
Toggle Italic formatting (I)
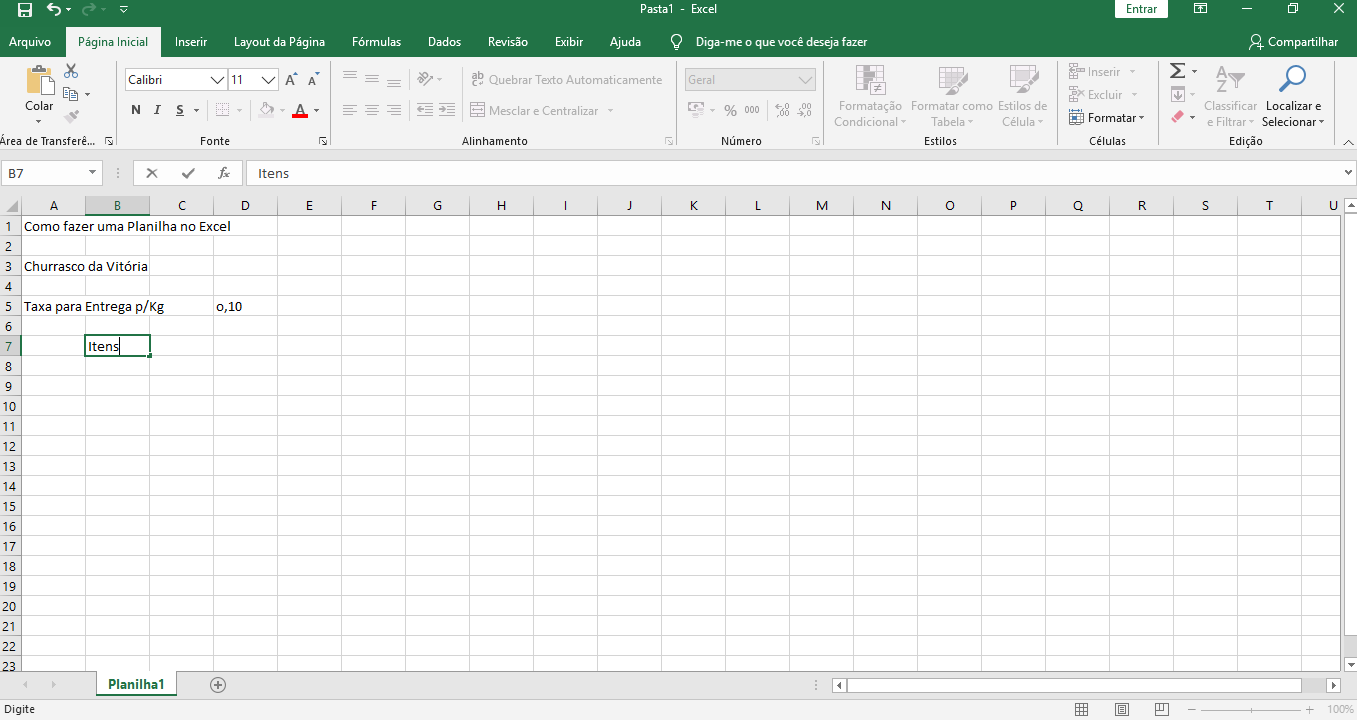pos(158,110)
